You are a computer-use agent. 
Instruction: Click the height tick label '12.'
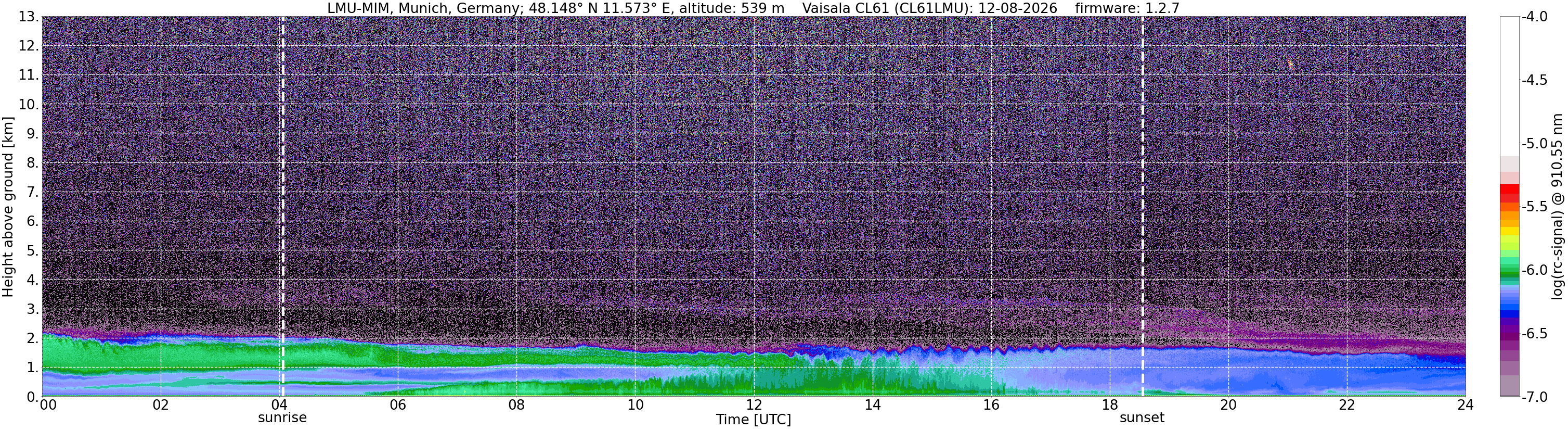pos(29,46)
